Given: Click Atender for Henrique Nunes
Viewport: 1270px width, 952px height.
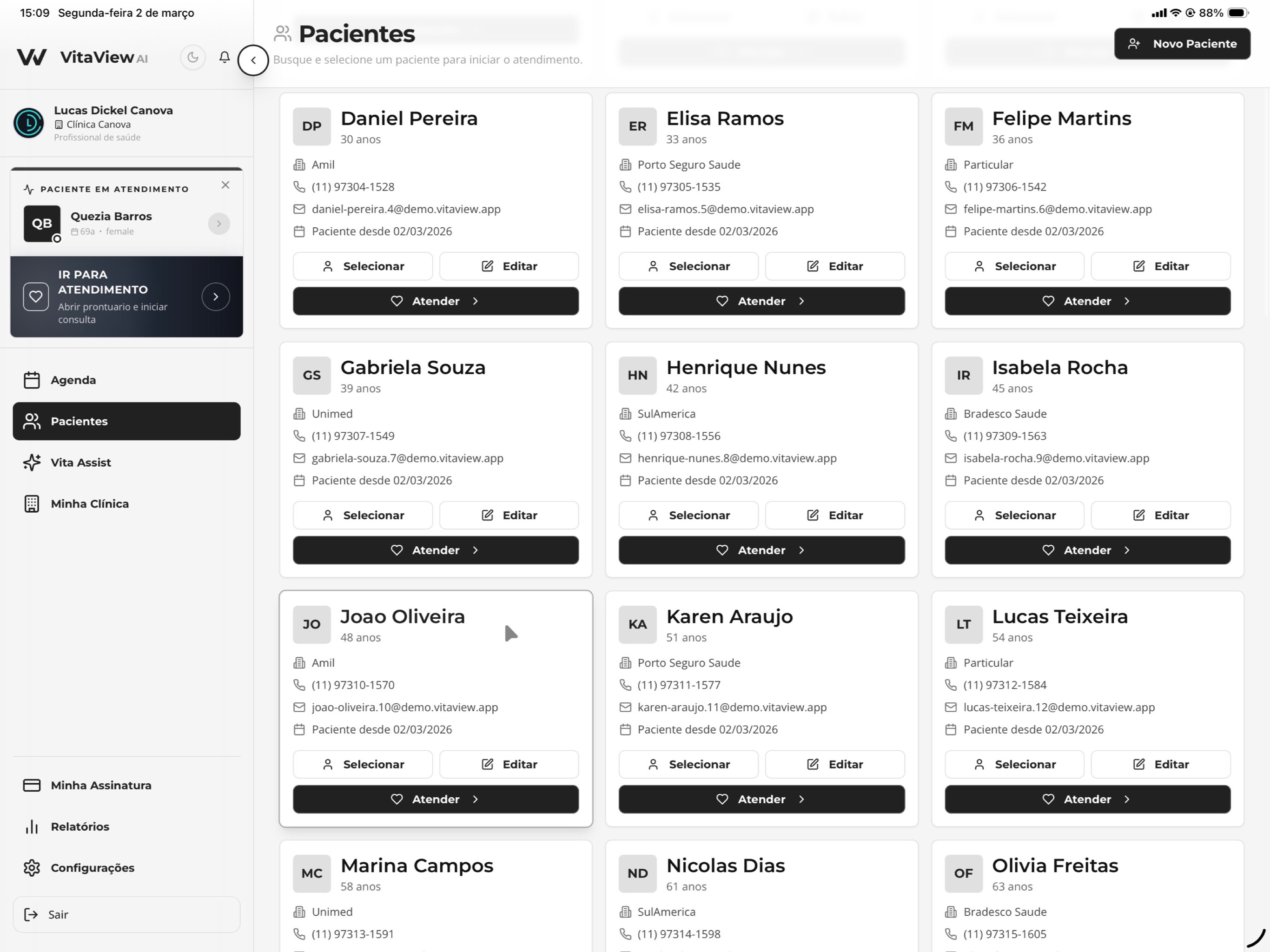Looking at the screenshot, I should point(762,551).
